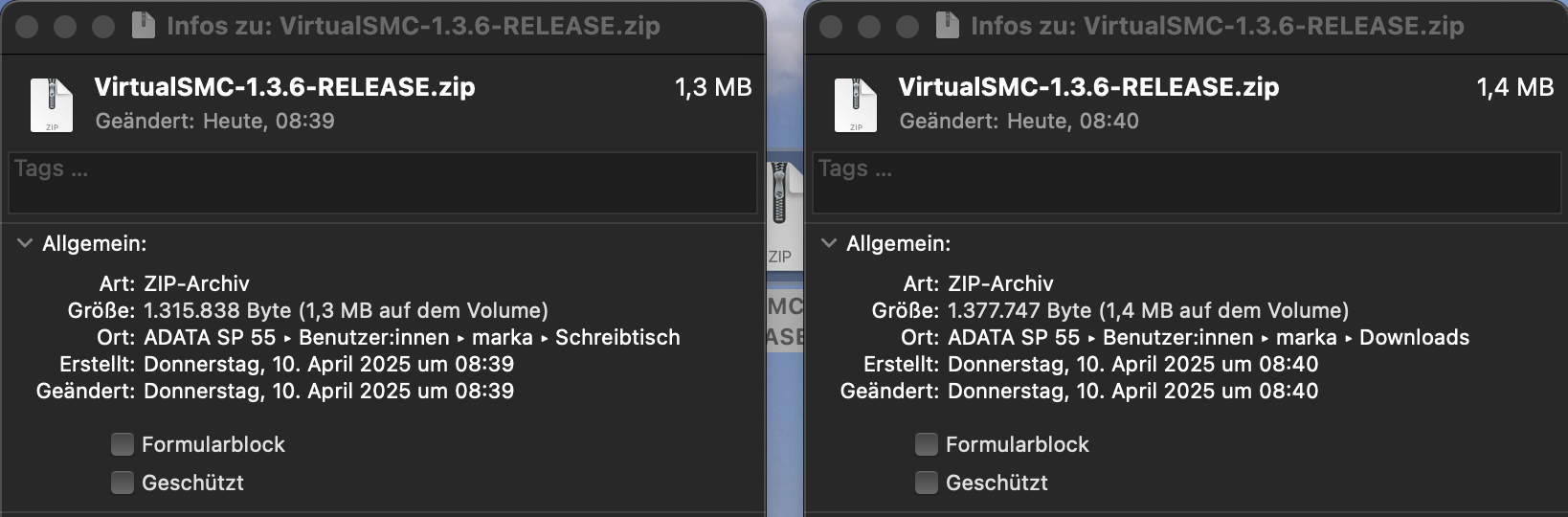Viewport: 1568px width, 517px height.
Task: Minimize the left info window
Action: click(65, 26)
